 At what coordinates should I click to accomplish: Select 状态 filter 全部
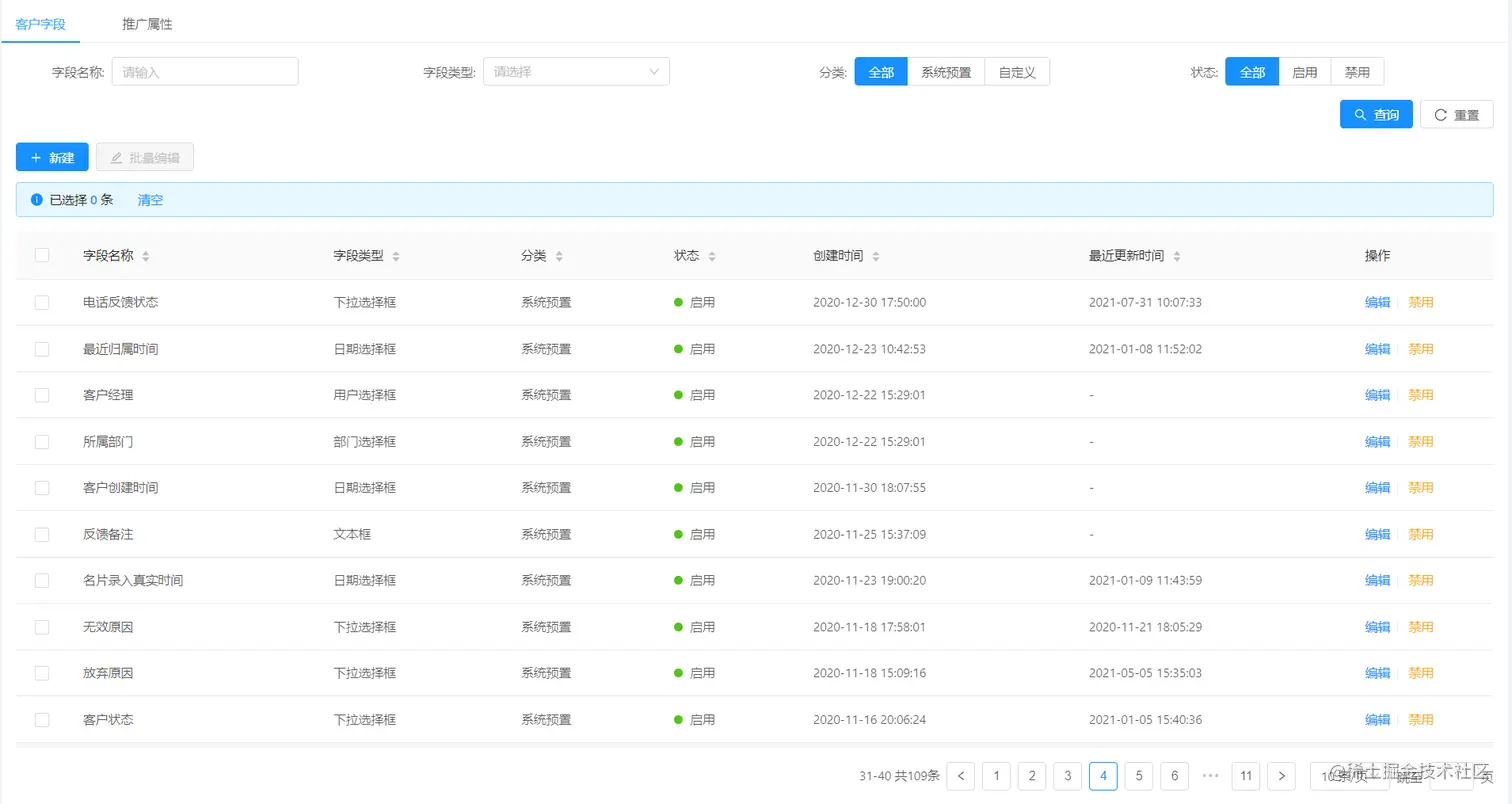(1252, 72)
